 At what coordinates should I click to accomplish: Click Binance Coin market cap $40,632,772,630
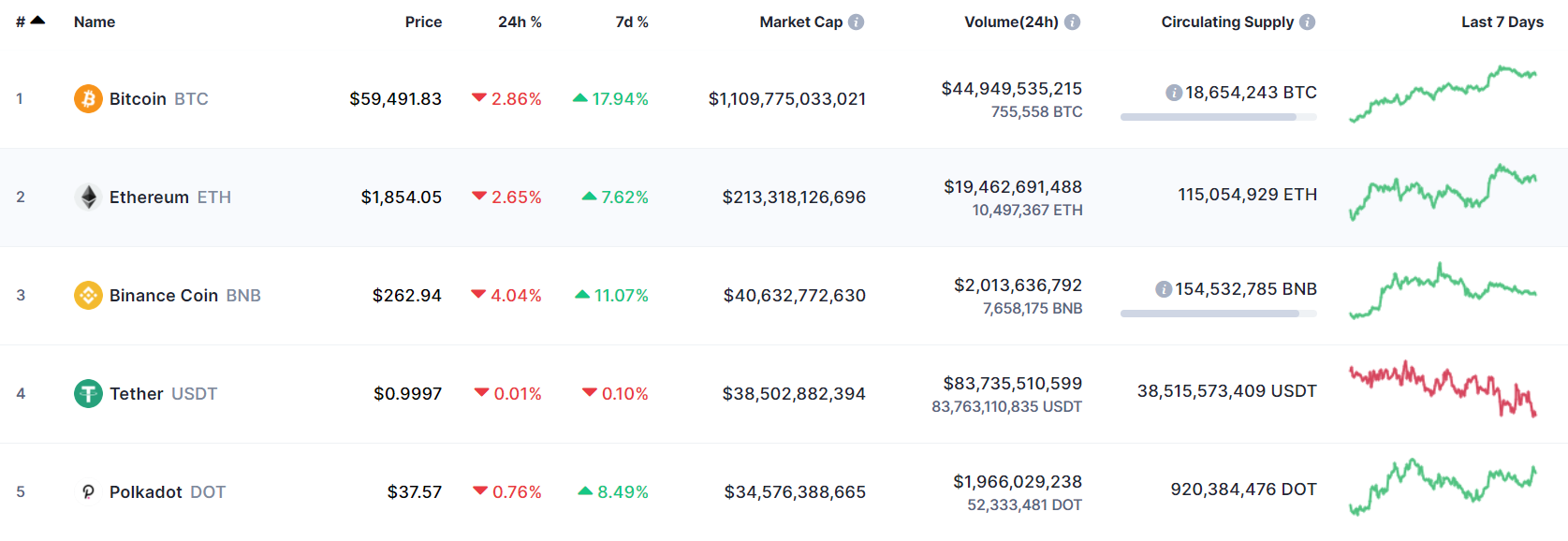[x=795, y=295]
